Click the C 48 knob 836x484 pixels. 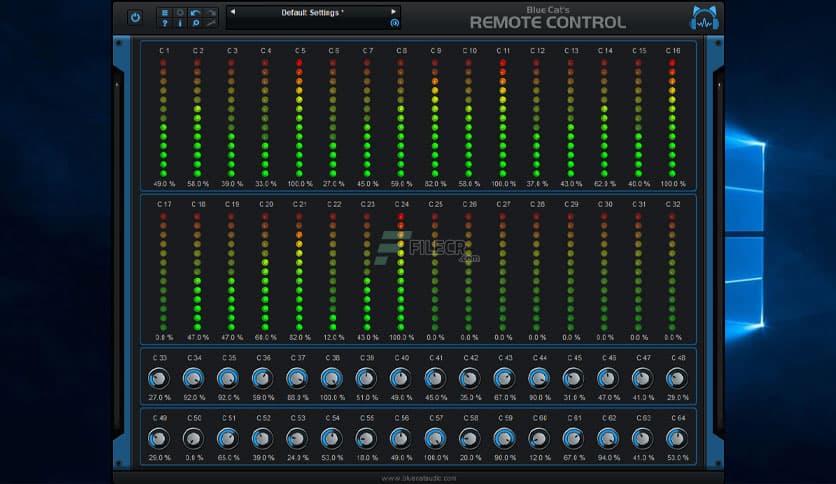point(677,378)
